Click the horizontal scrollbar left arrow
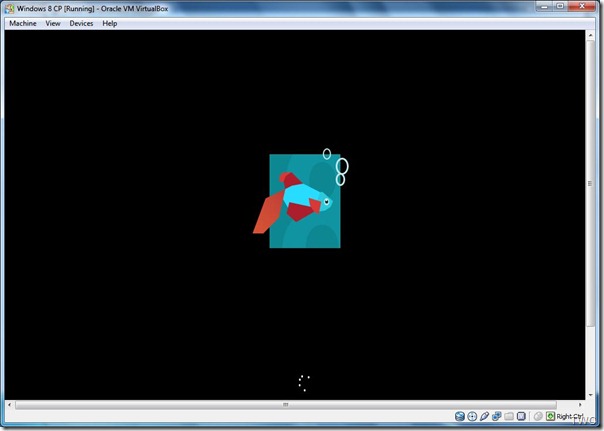This screenshot has width=604, height=431. (10, 404)
